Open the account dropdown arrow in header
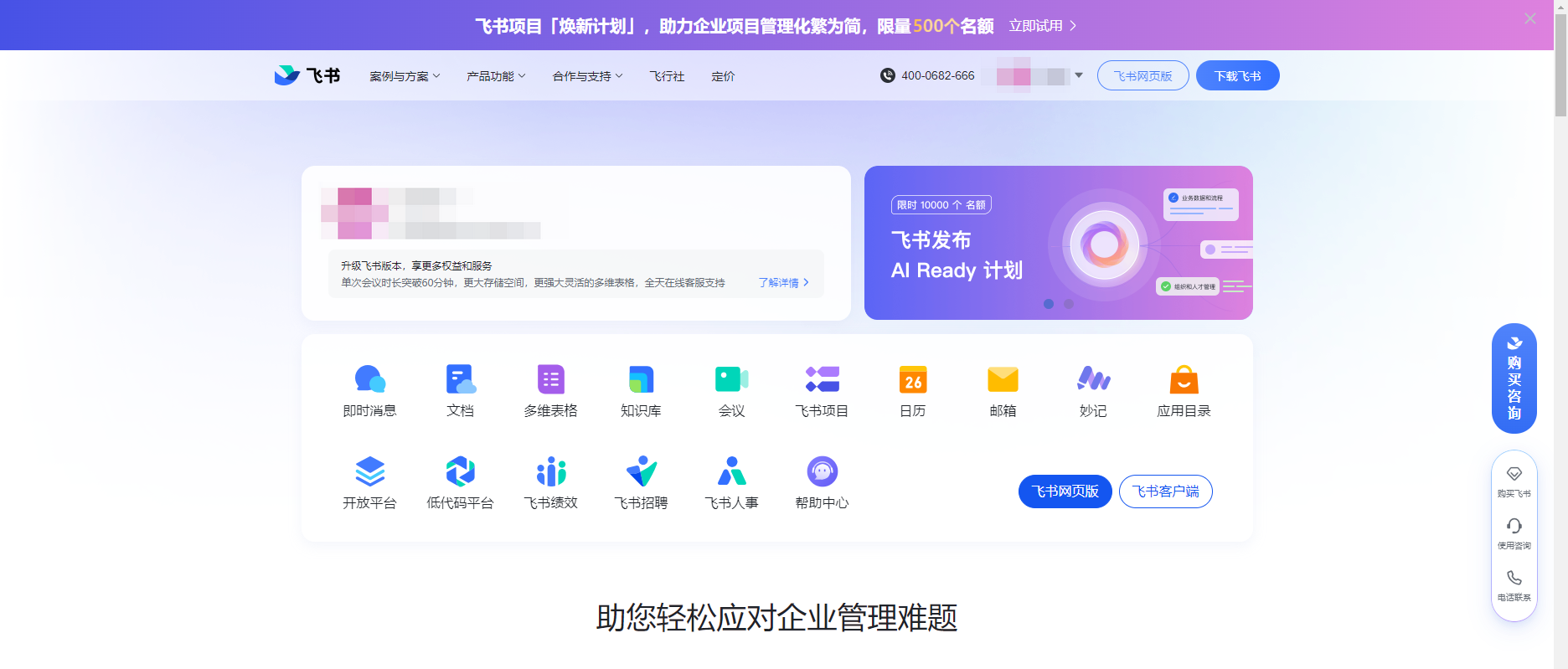The image size is (1568, 669). tap(1079, 75)
